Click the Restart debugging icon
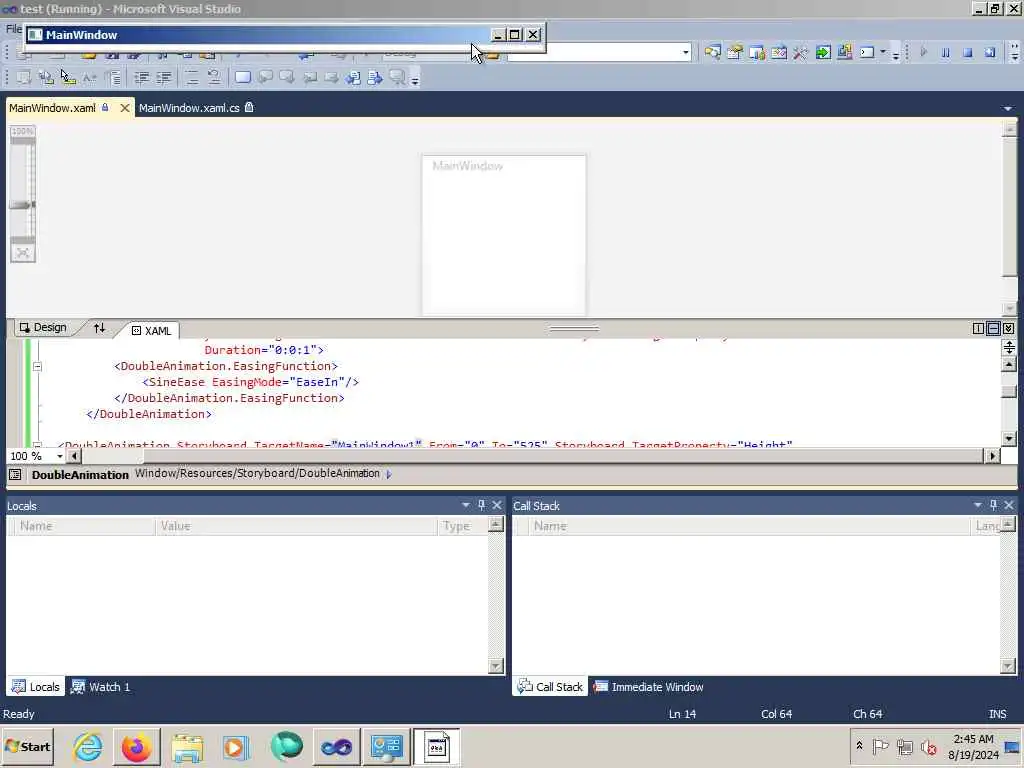The height and width of the screenshot is (768, 1024). point(990,53)
